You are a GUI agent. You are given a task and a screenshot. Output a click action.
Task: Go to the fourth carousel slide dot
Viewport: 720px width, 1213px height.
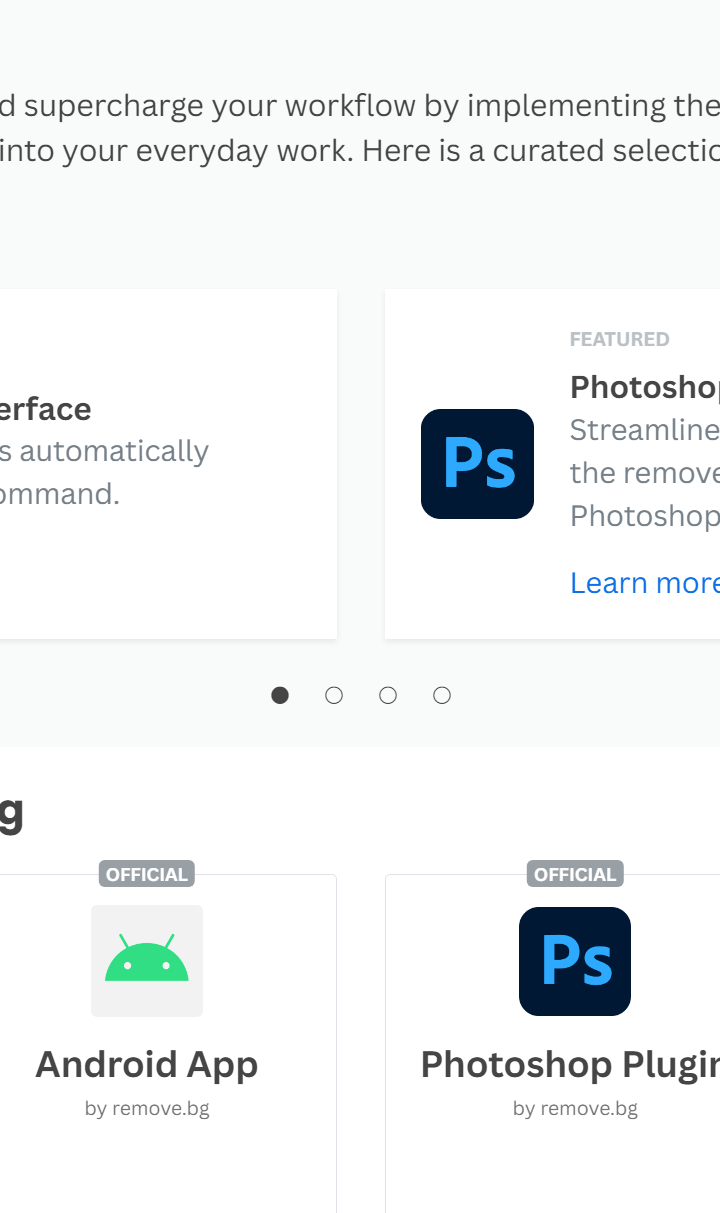(442, 695)
